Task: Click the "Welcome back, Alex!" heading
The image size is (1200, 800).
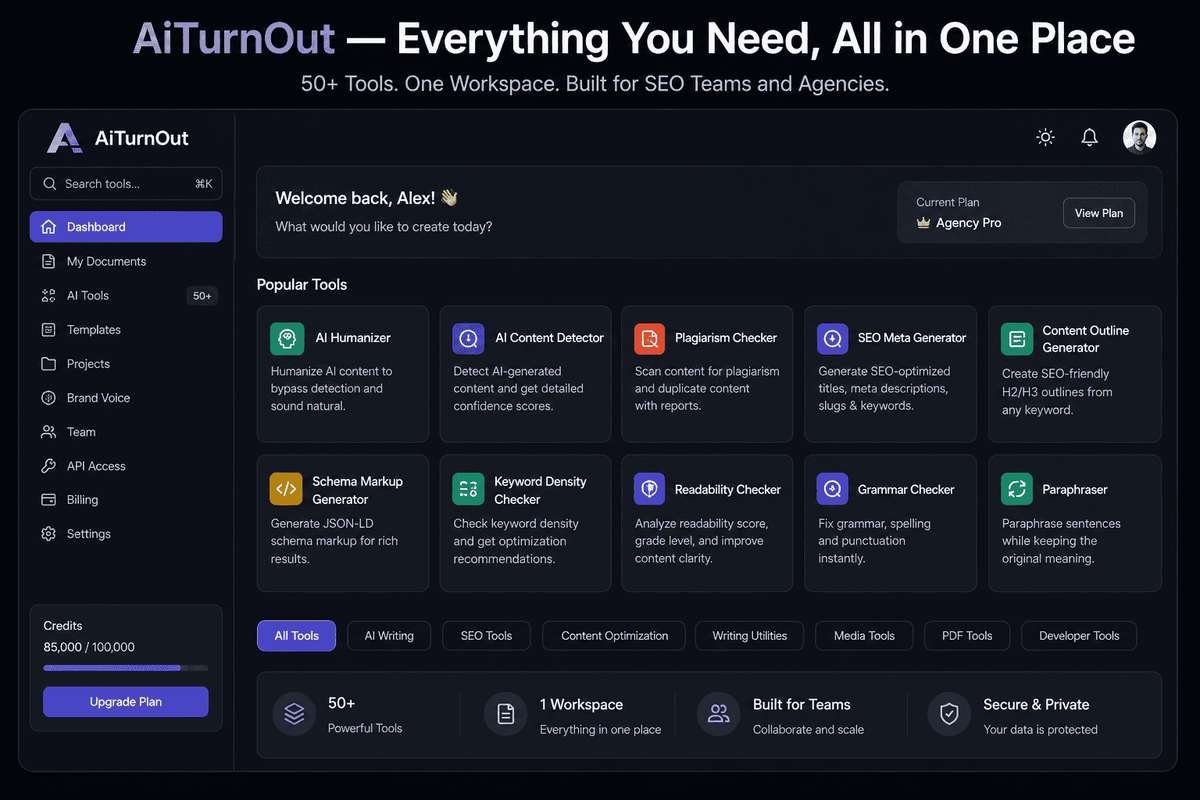Action: coord(366,198)
